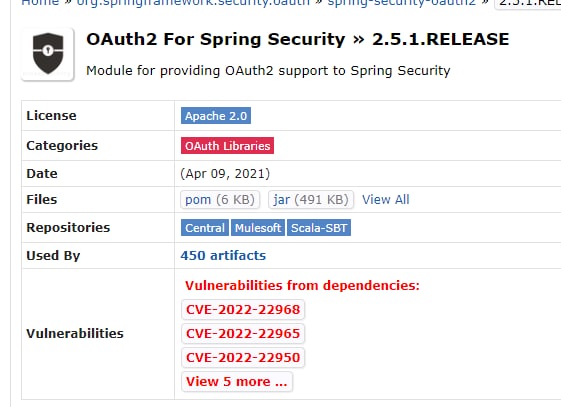The height and width of the screenshot is (407, 561).
Task: Open the Apache 2.0 license tag
Action: (x=216, y=116)
